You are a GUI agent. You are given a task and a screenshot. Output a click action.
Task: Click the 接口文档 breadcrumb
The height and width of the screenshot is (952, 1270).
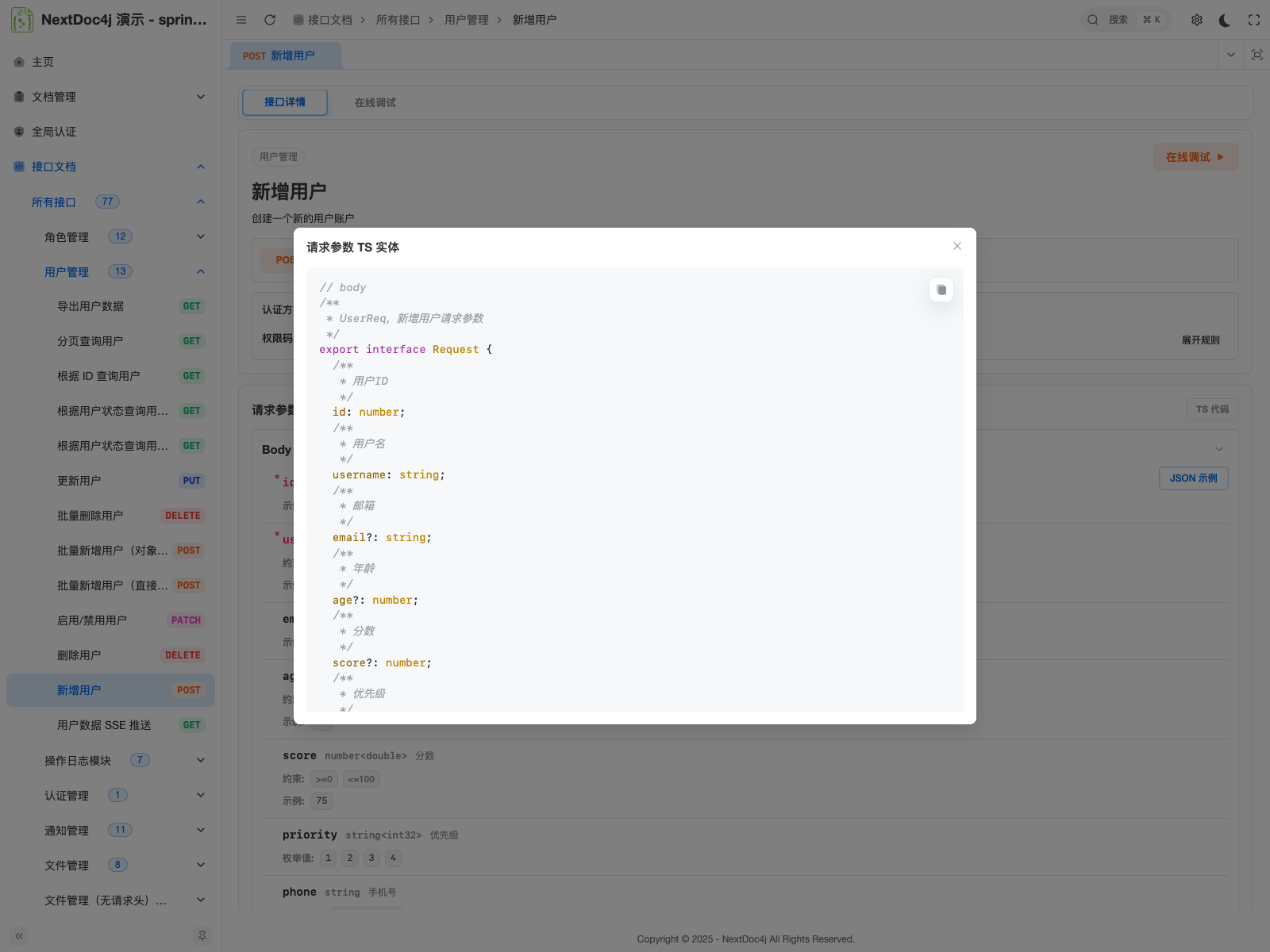322,20
